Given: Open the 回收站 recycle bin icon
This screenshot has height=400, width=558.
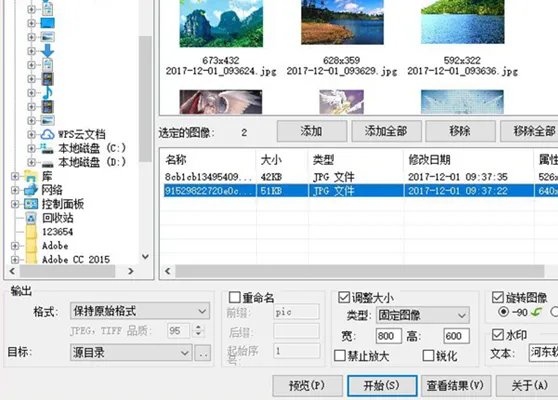Looking at the screenshot, I should [31, 218].
